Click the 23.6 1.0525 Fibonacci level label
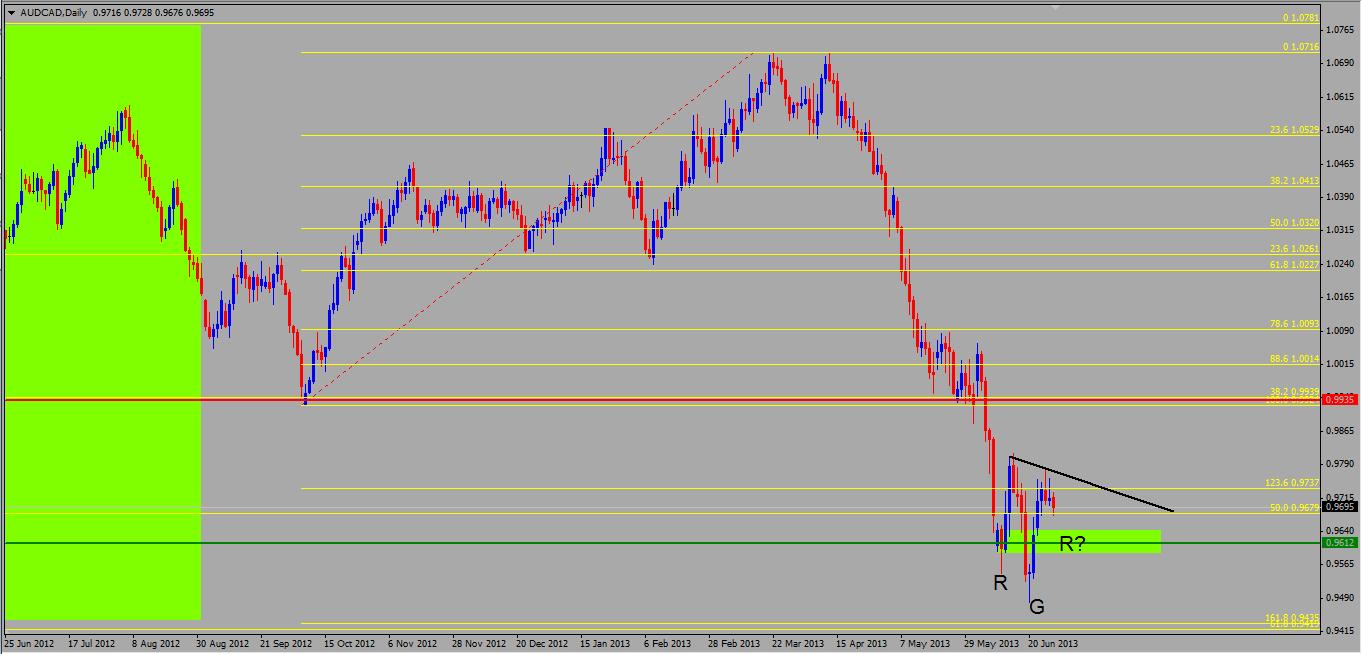 tap(1293, 130)
